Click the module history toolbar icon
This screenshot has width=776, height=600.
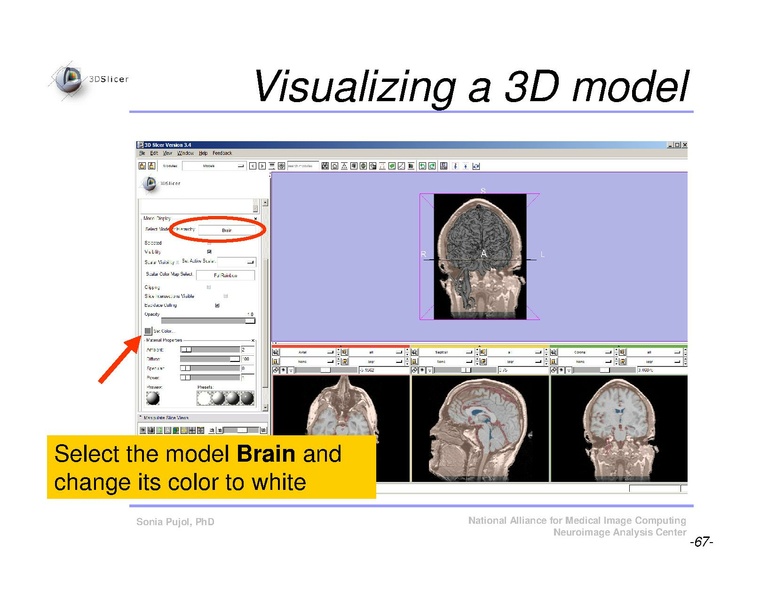272,166
